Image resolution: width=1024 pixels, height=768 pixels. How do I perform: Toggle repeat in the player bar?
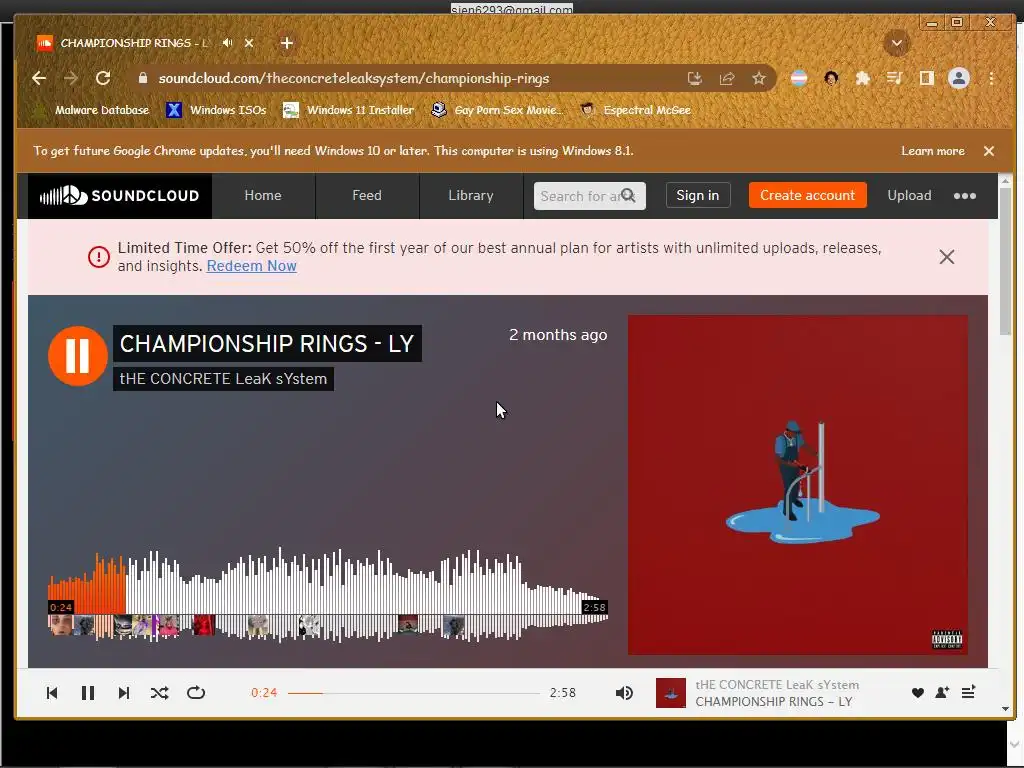[196, 692]
